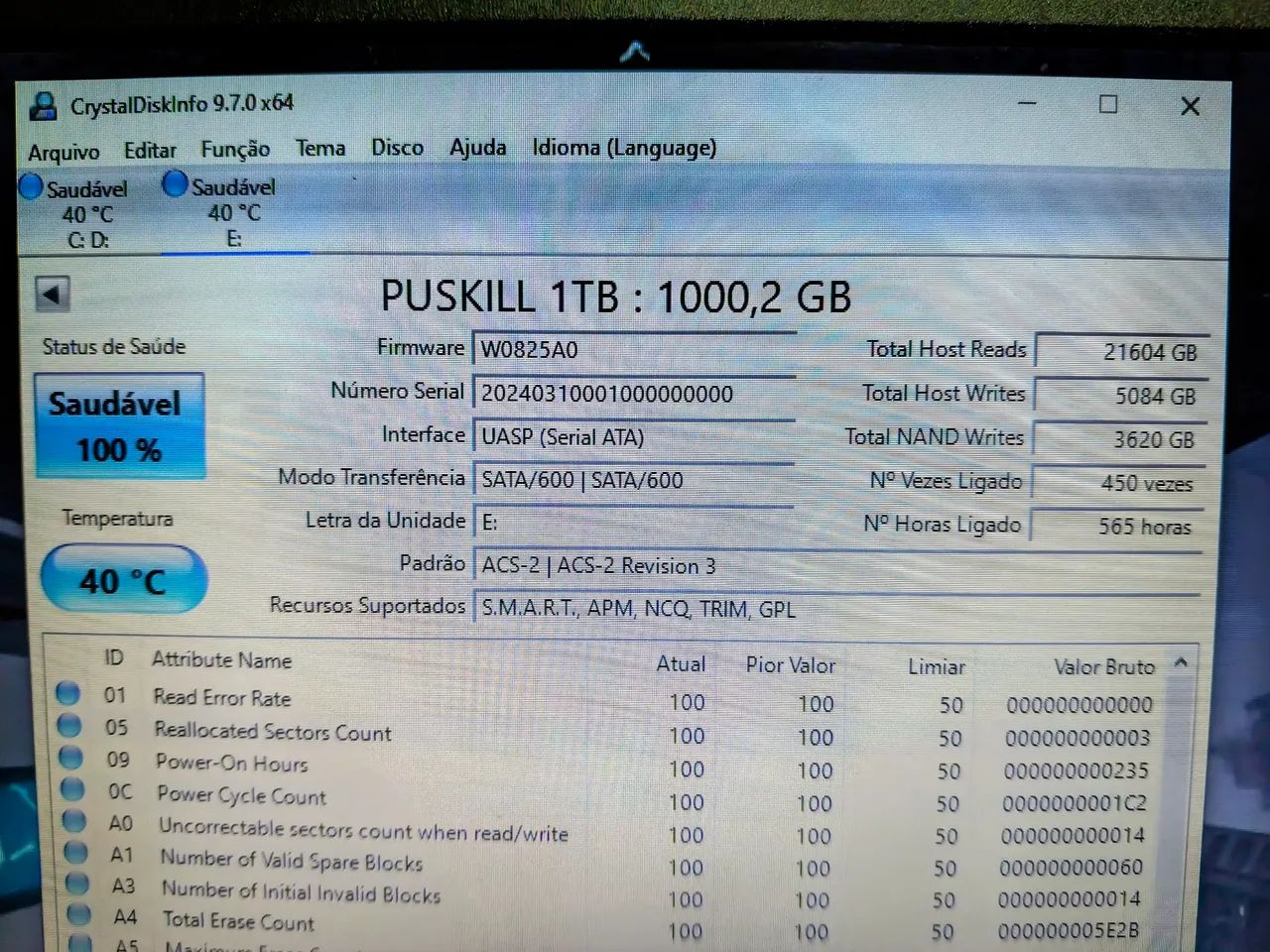The width and height of the screenshot is (1270, 952).
Task: Open the Editar menu
Action: [x=150, y=151]
